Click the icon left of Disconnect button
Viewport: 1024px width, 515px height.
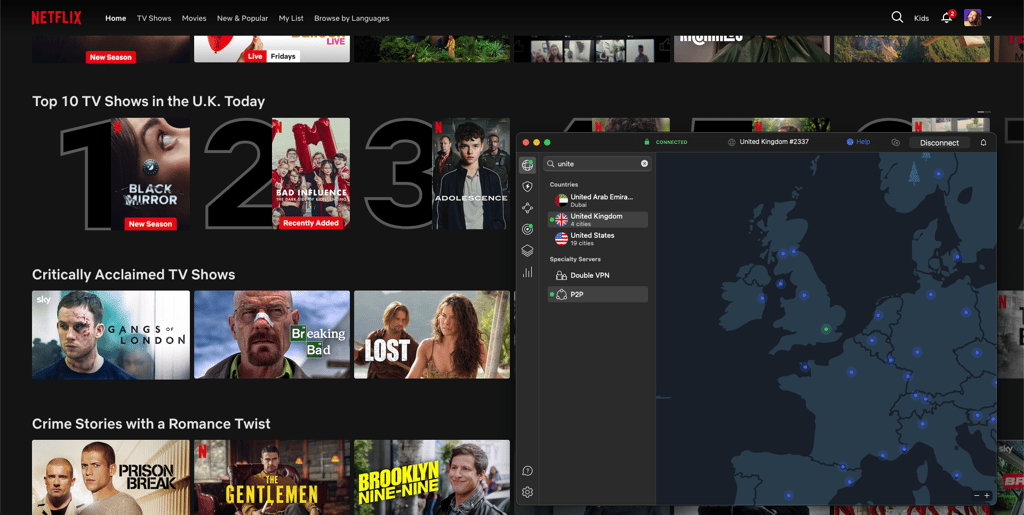[895, 142]
